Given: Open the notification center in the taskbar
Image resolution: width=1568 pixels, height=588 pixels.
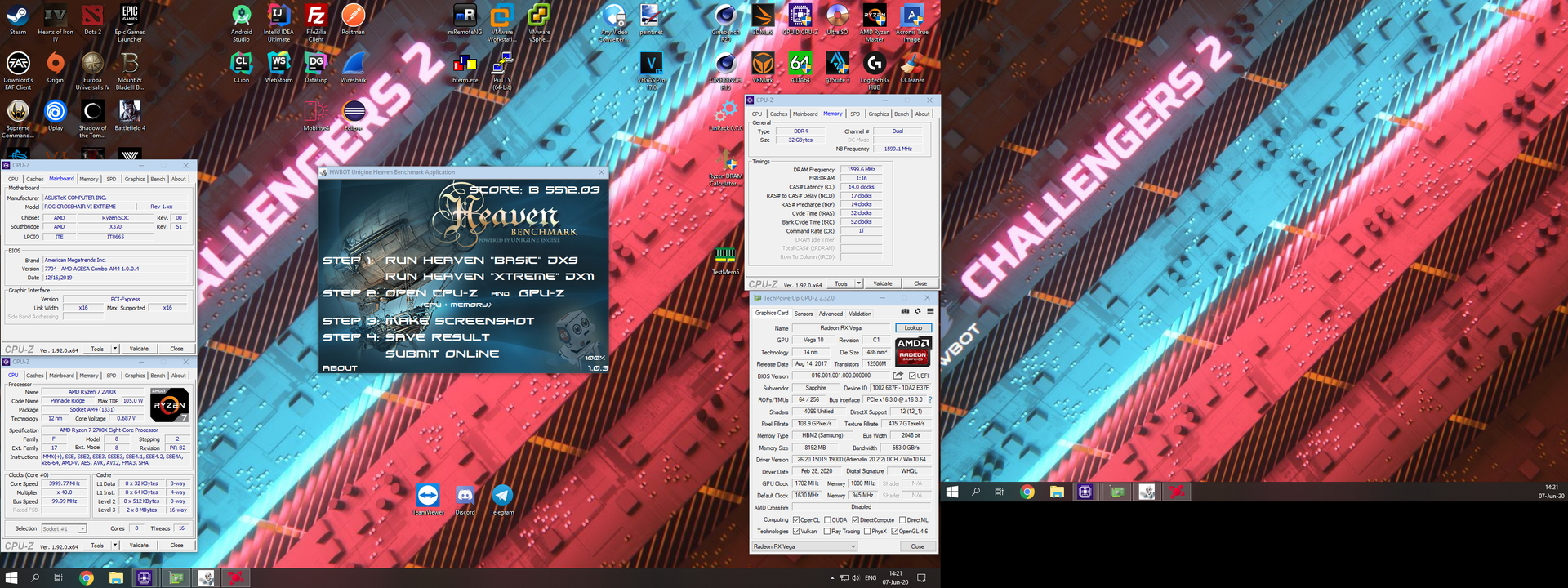Looking at the screenshot, I should [921, 578].
